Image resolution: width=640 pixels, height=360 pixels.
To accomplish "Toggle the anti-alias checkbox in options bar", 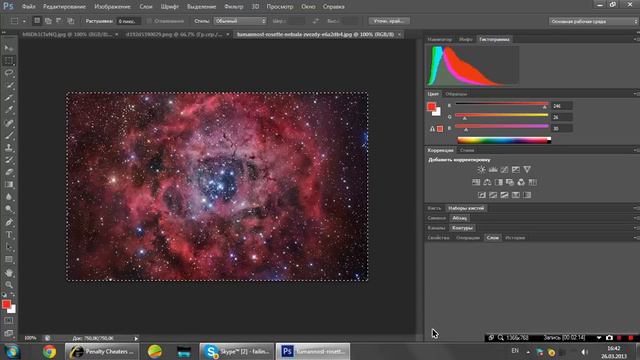I will coord(149,21).
